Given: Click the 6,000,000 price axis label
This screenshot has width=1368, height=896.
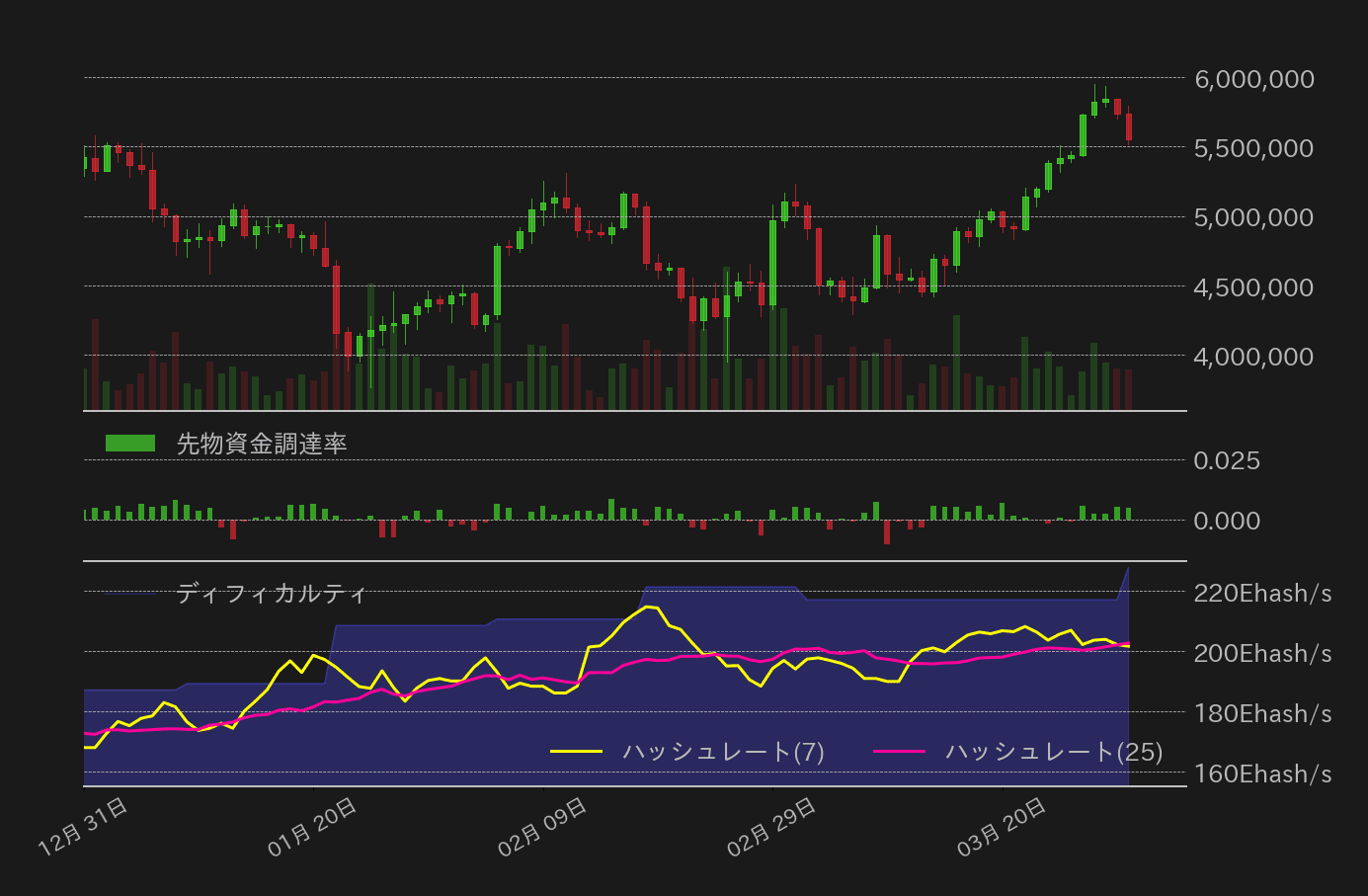Looking at the screenshot, I should [x=1252, y=80].
